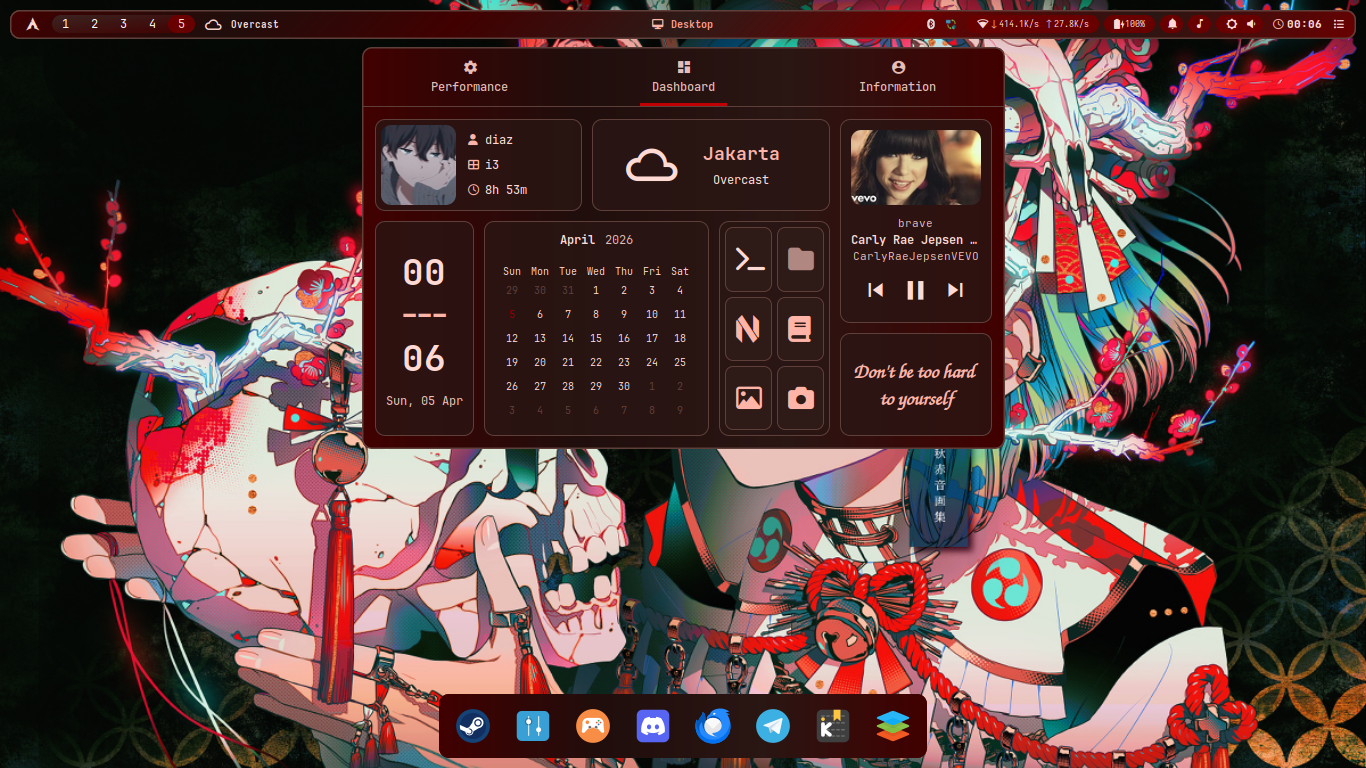Select the Dashboard tab
The width and height of the screenshot is (1366, 768).
click(684, 77)
